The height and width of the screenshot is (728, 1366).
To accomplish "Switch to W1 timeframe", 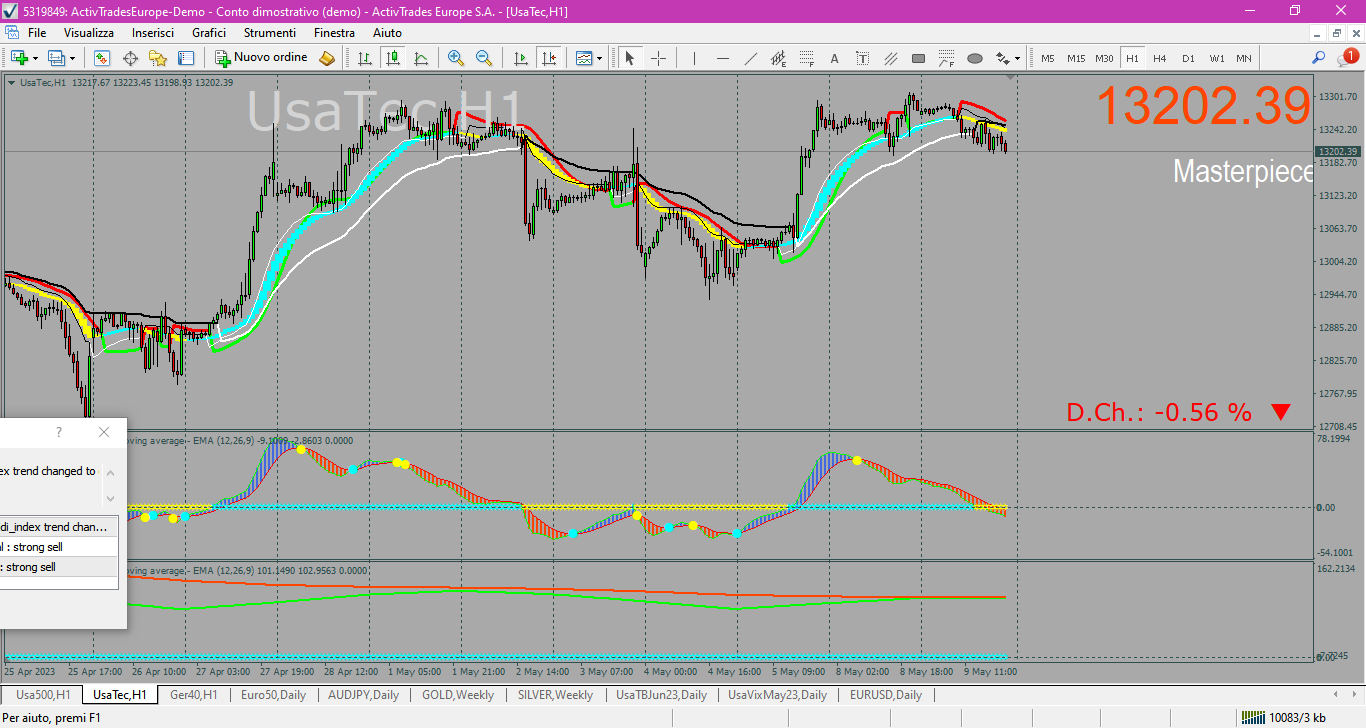I will point(1216,58).
